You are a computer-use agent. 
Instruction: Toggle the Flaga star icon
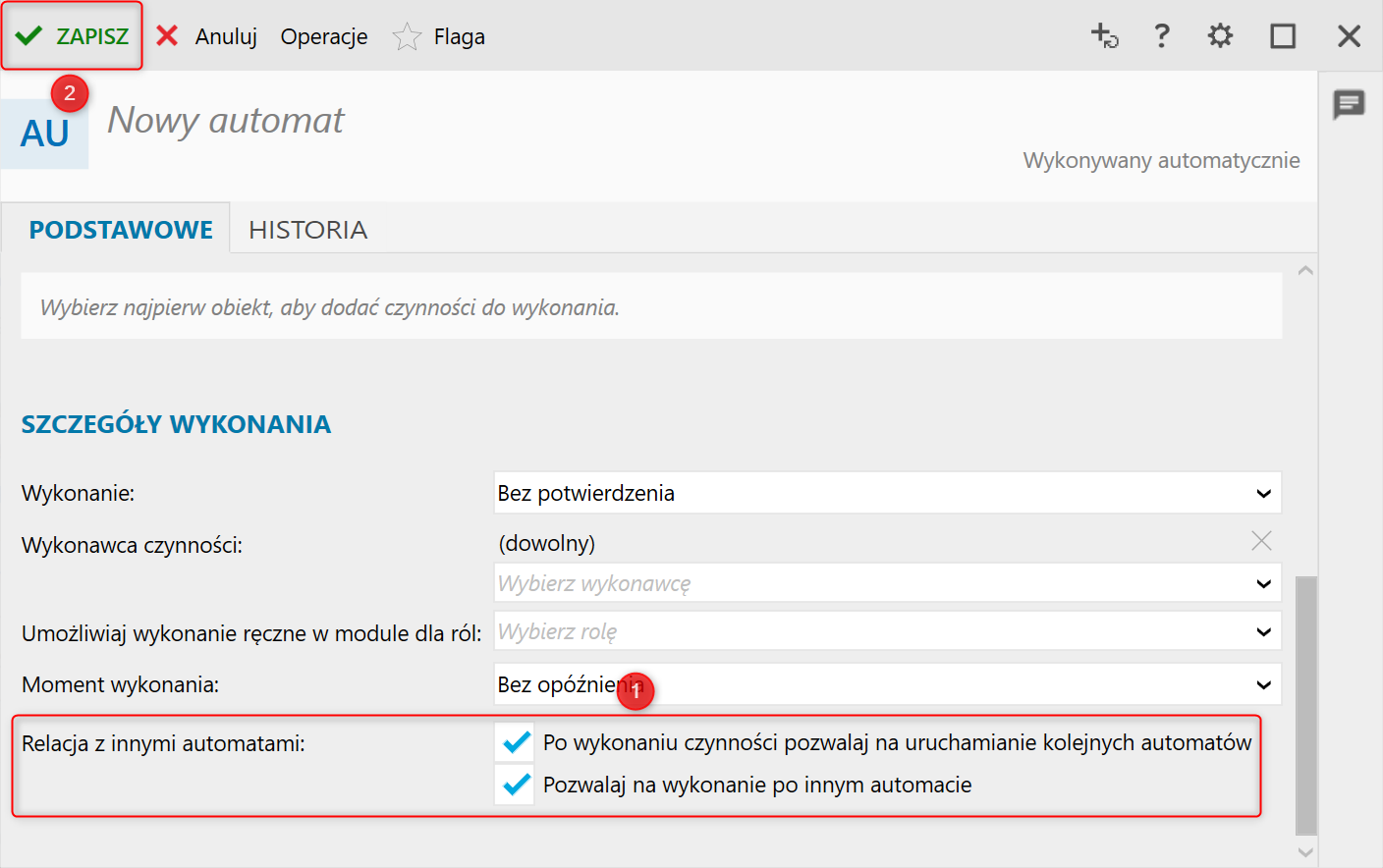[x=407, y=37]
